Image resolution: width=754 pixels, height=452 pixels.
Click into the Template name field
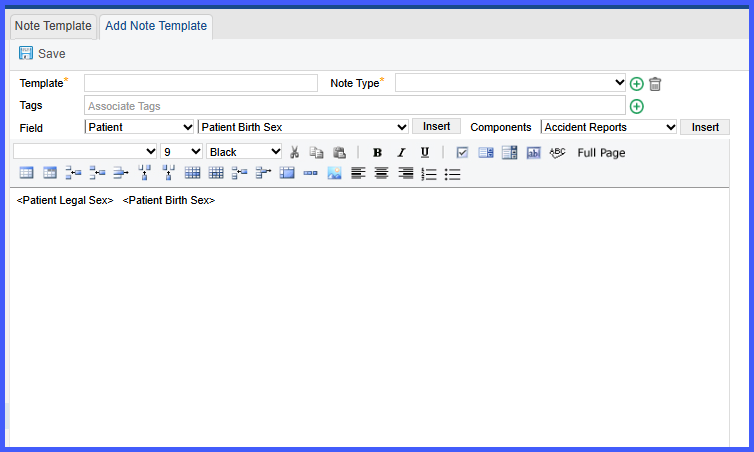point(201,83)
